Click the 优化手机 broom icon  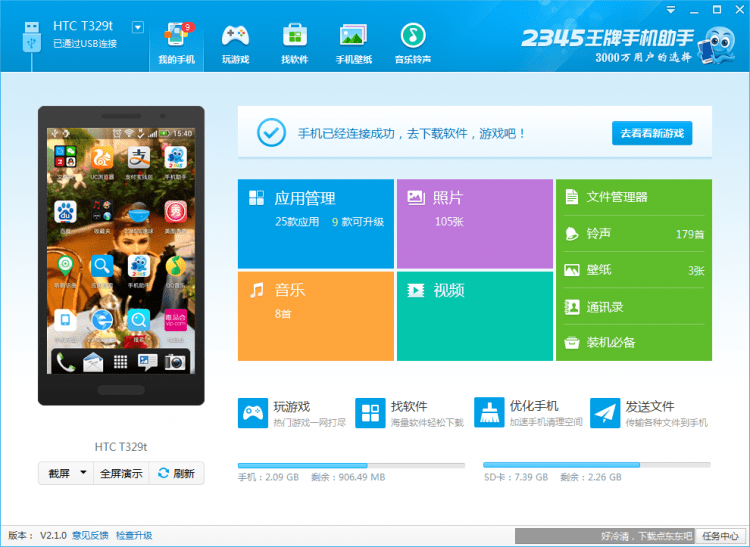point(488,412)
